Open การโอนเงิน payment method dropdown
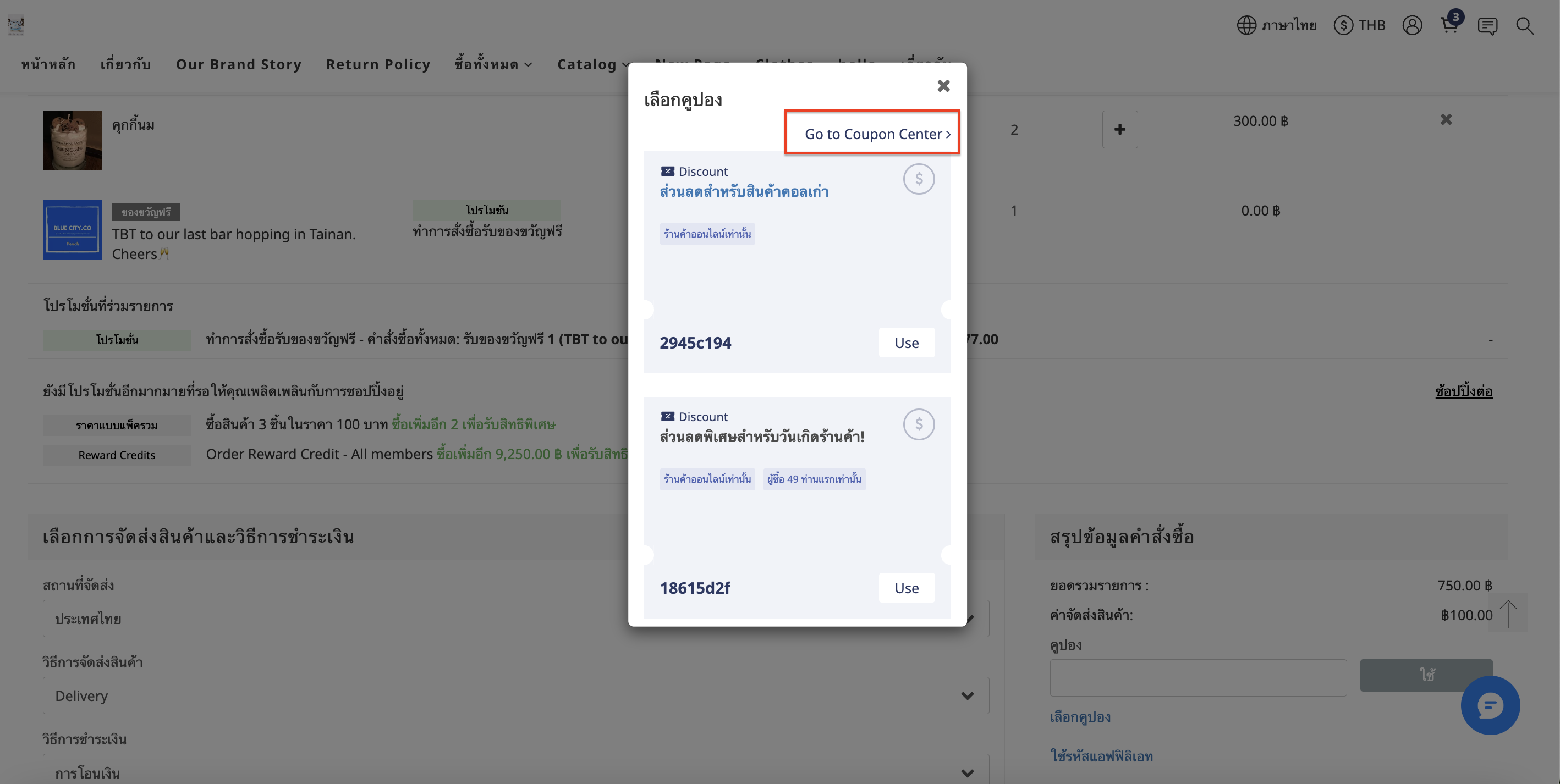 515,770
